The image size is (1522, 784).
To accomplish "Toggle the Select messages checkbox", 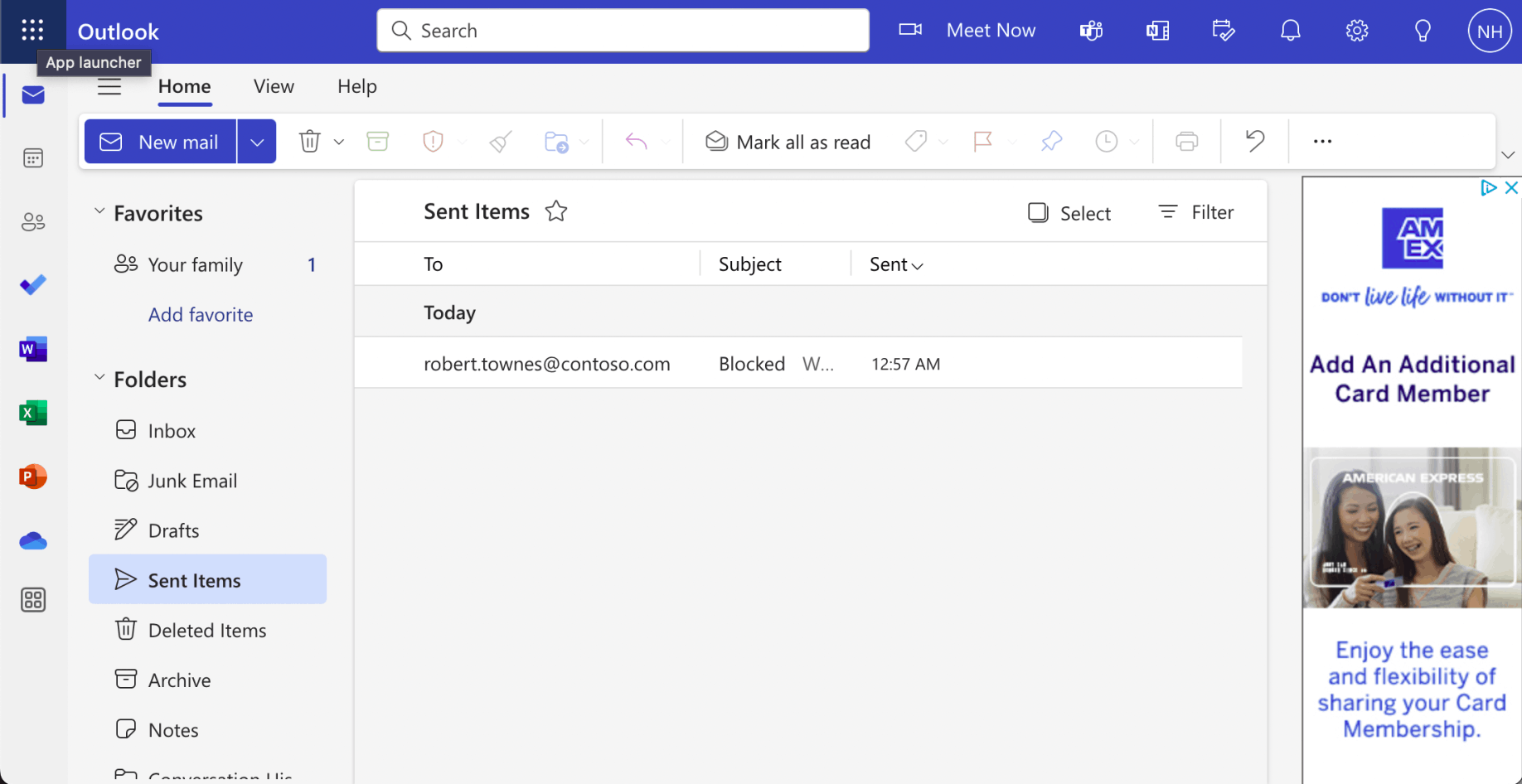I will 1038,213.
